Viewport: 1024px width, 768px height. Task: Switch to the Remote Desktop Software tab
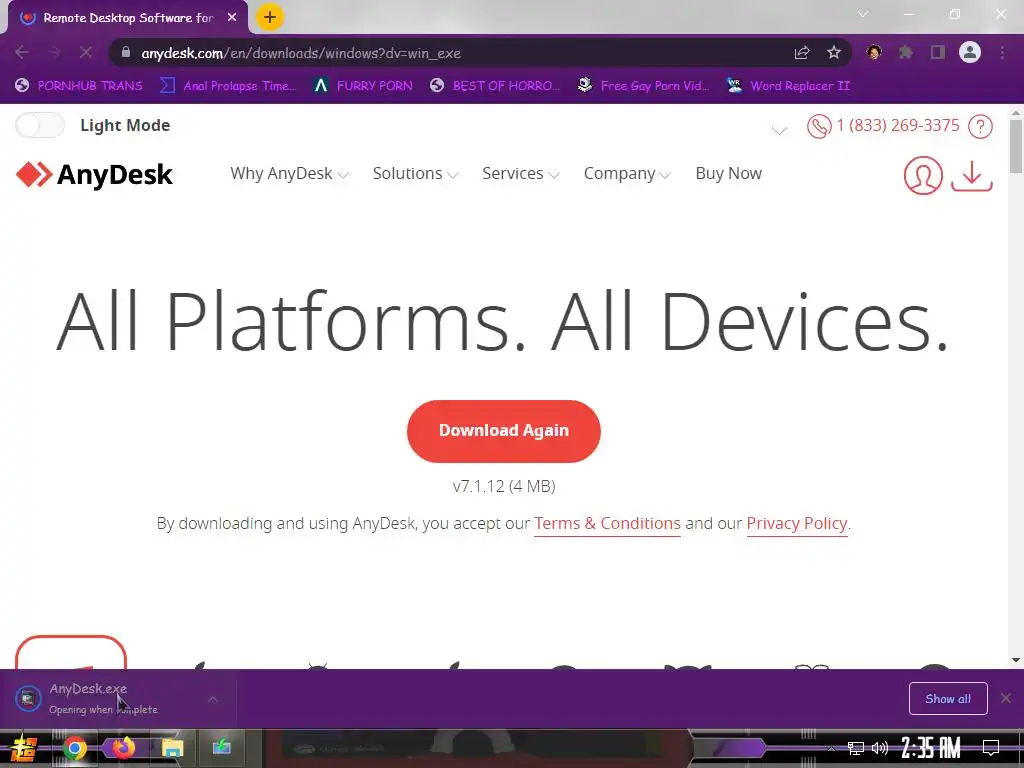point(128,18)
